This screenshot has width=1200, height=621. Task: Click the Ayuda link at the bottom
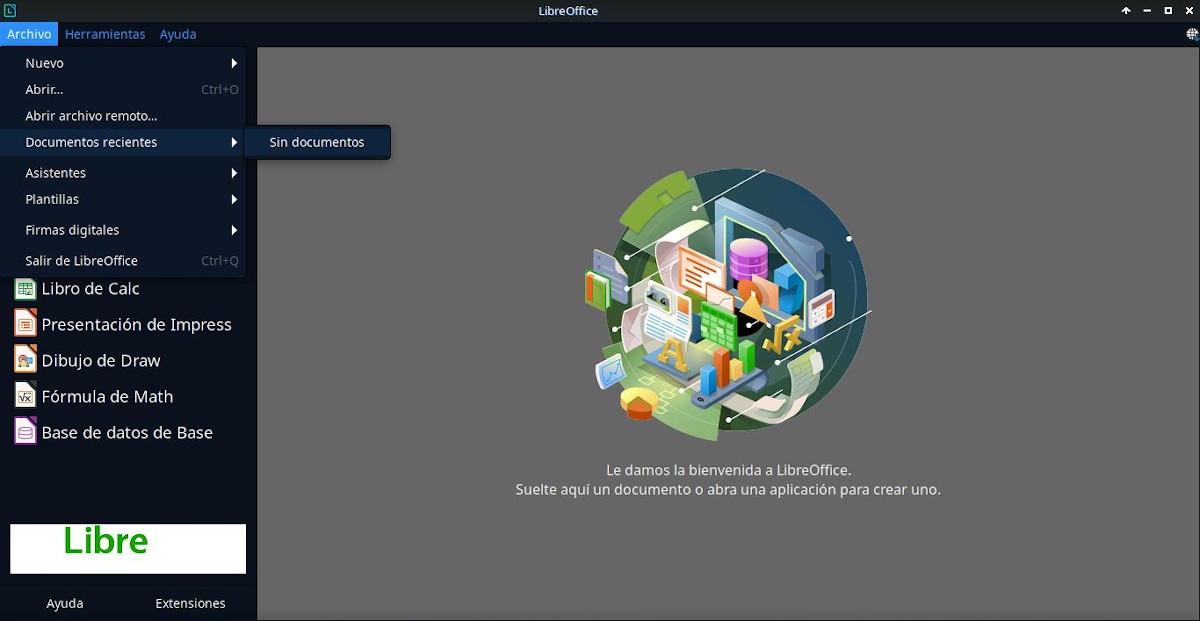[64, 603]
